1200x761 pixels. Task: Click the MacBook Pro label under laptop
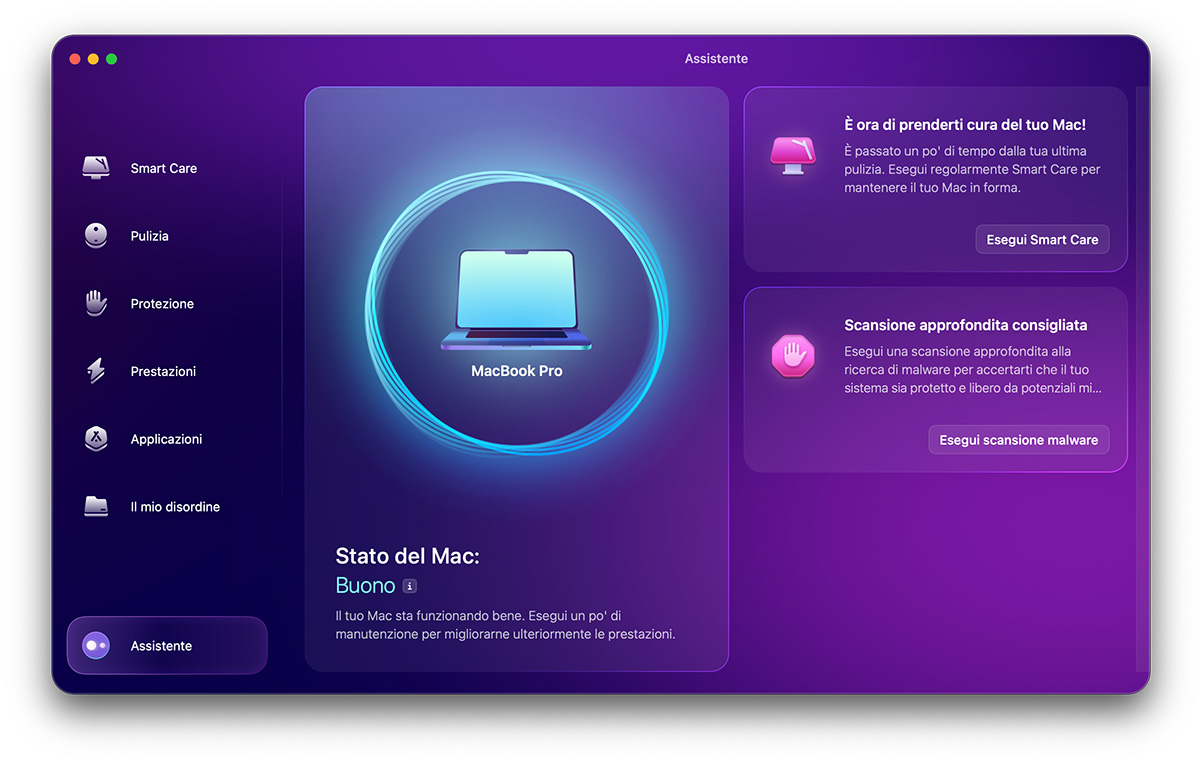pyautogui.click(x=516, y=371)
